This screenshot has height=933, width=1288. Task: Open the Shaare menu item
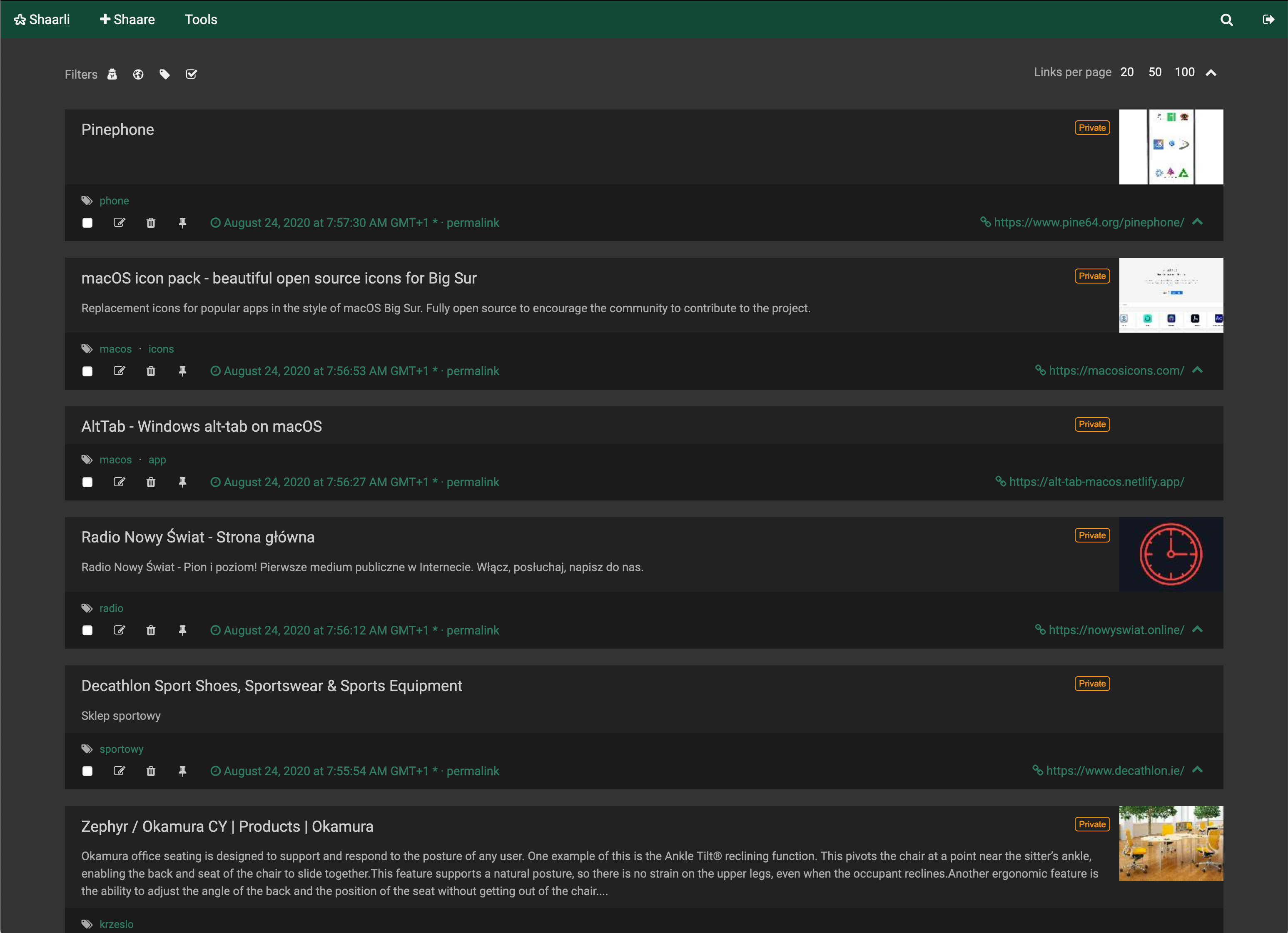click(127, 19)
